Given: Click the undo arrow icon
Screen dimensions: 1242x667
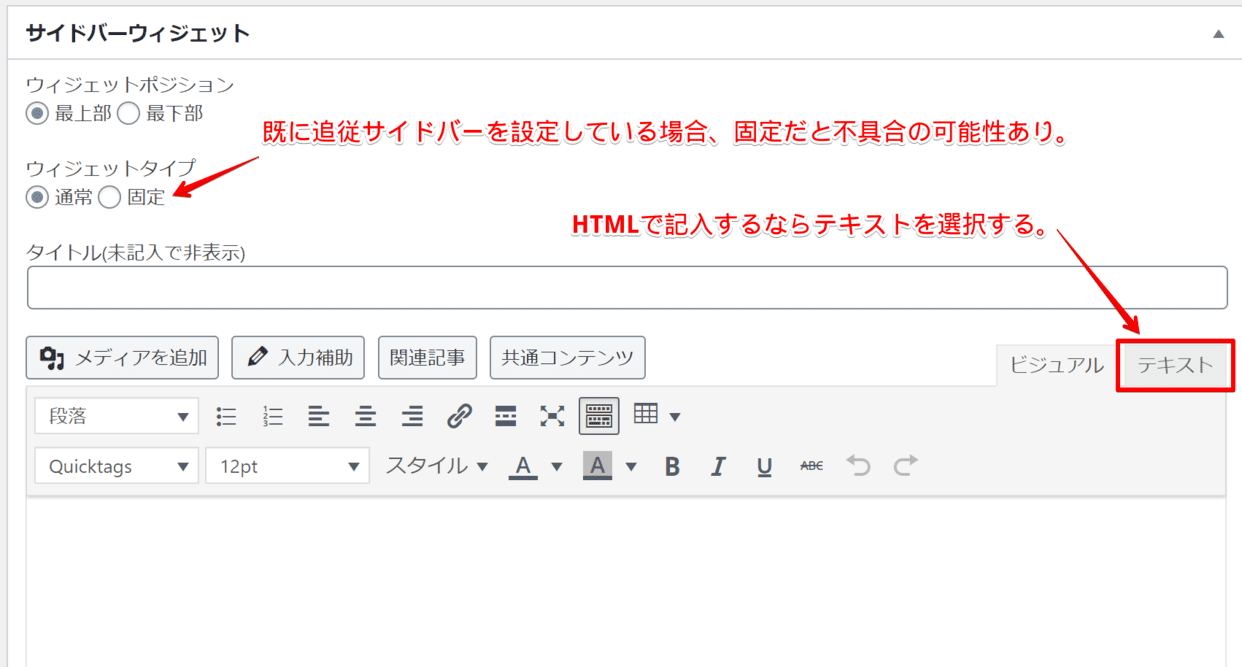Looking at the screenshot, I should (x=857, y=465).
